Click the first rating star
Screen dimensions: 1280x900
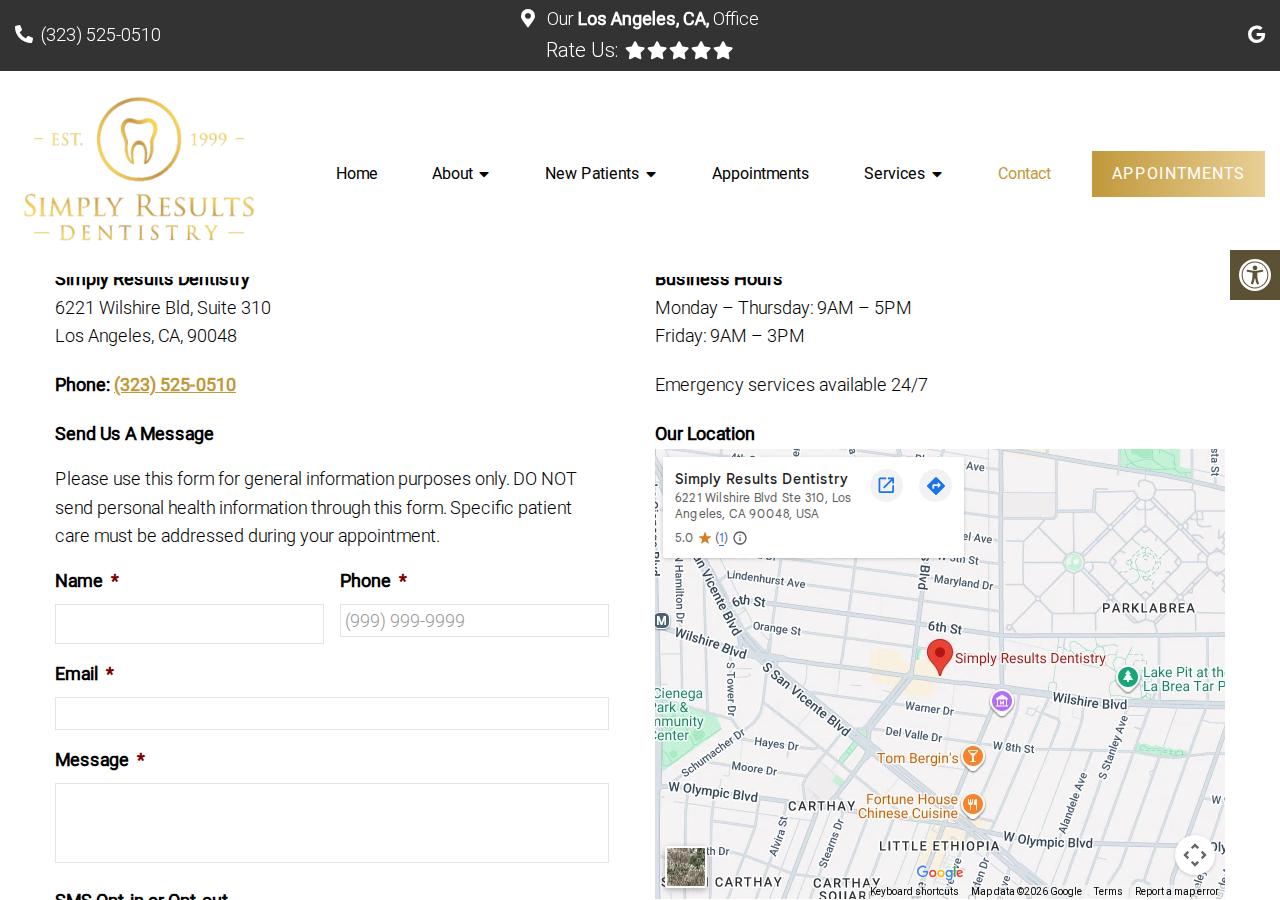coord(635,50)
